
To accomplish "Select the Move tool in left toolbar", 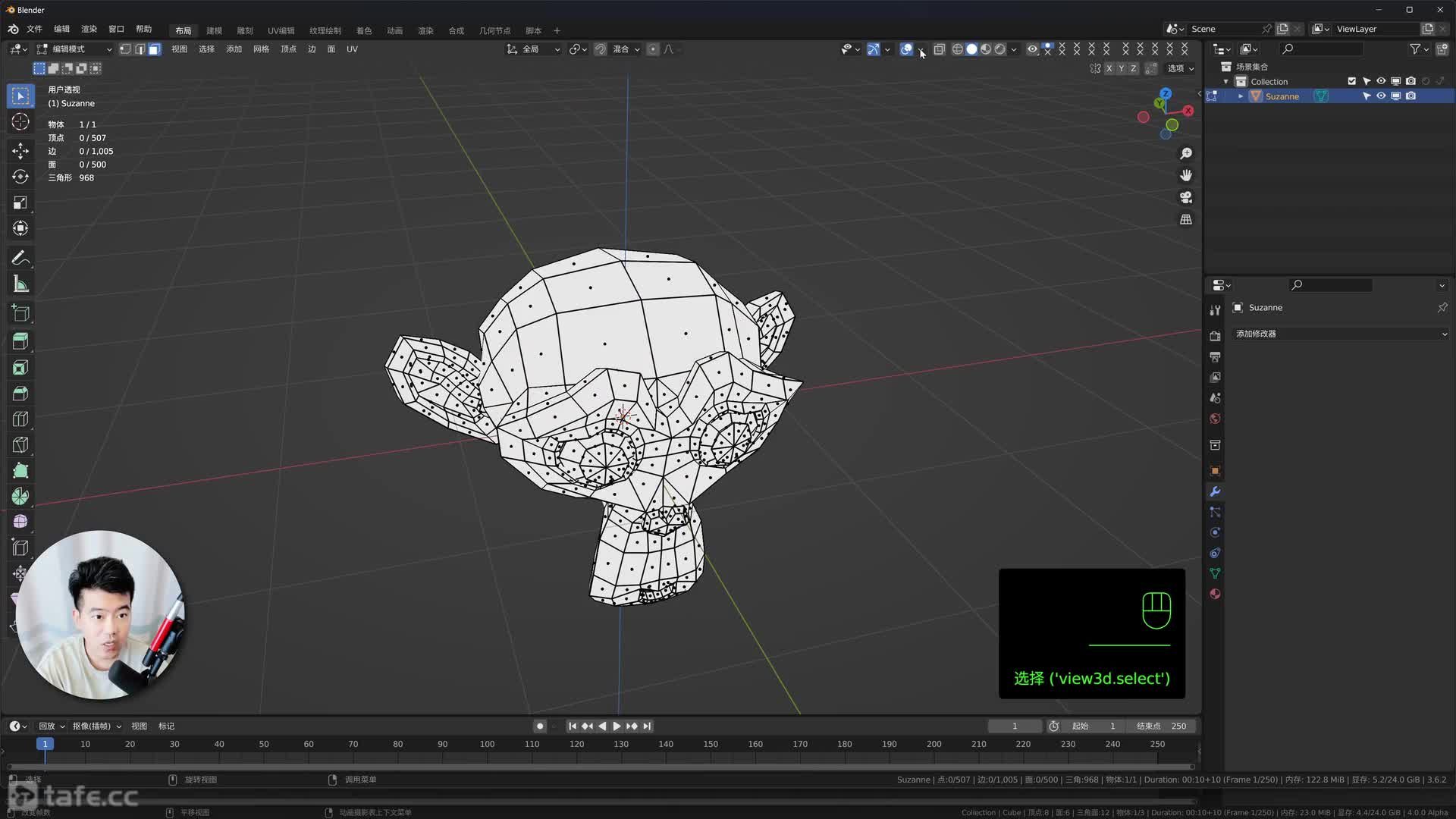I will pyautogui.click(x=20, y=151).
